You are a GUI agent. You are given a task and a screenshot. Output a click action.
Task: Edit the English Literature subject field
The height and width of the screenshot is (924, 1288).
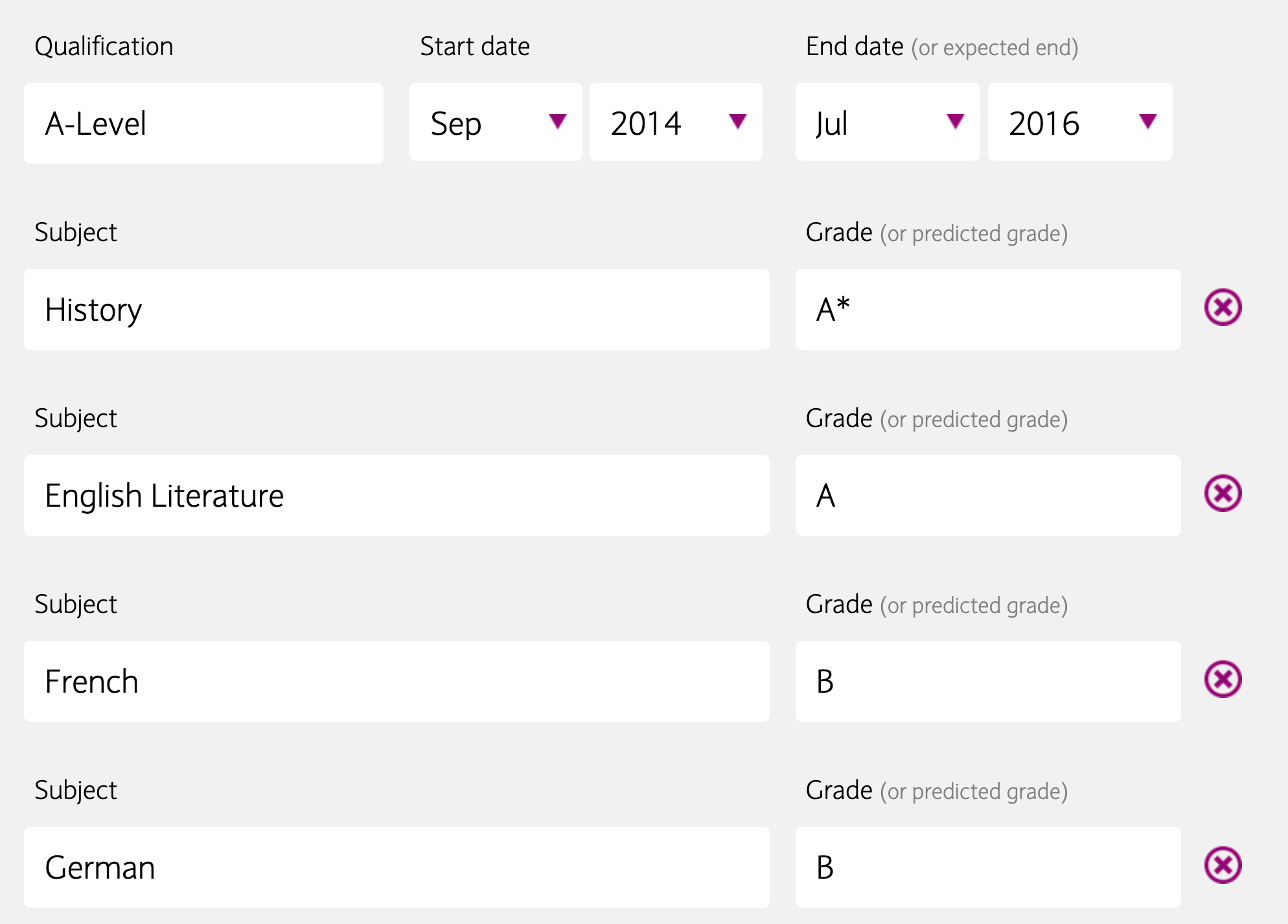coord(397,496)
